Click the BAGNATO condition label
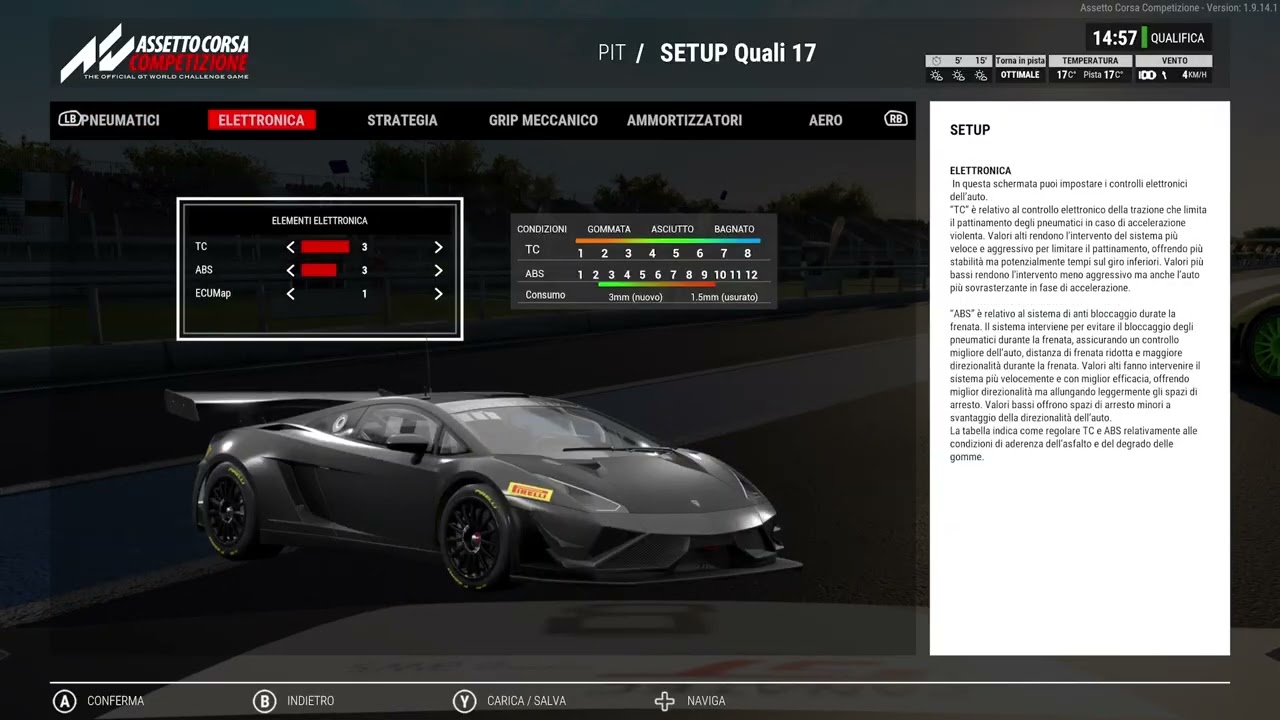This screenshot has width=1280, height=720. 734,229
